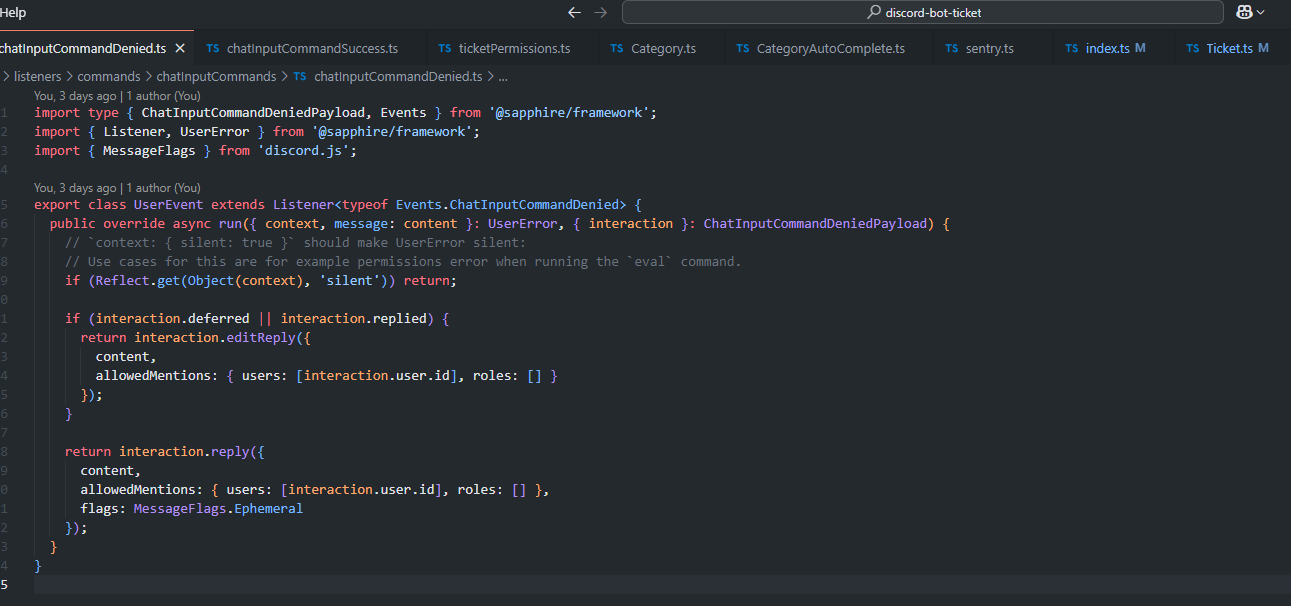1291x606 pixels.
Task: Open the author CodeLens above the imports
Action: click(x=117, y=96)
